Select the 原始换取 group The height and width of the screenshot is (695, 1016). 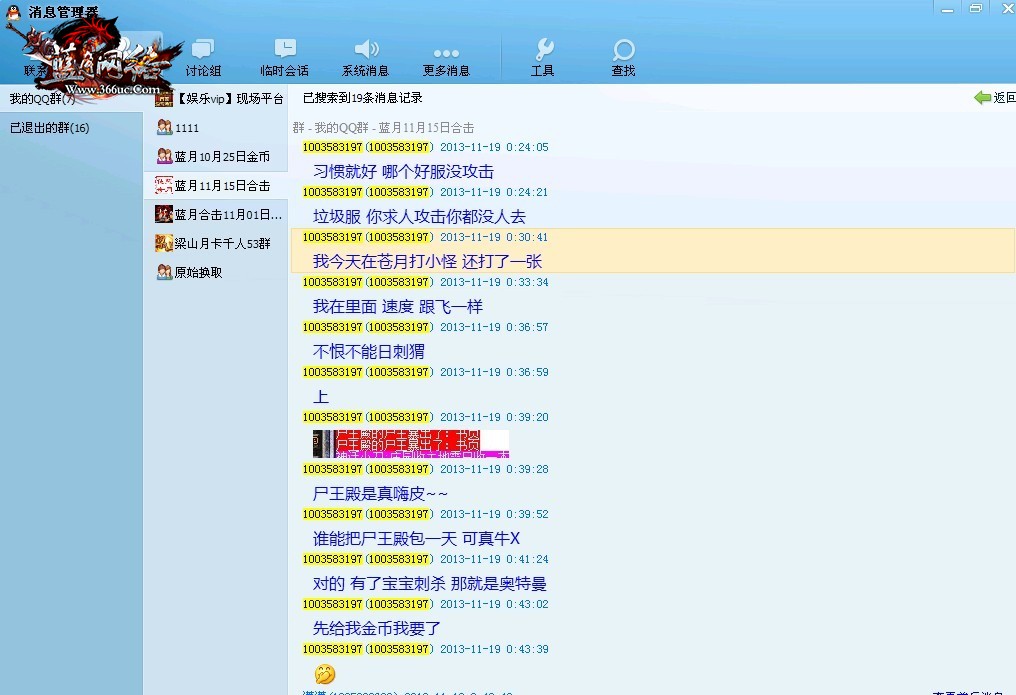click(x=198, y=272)
